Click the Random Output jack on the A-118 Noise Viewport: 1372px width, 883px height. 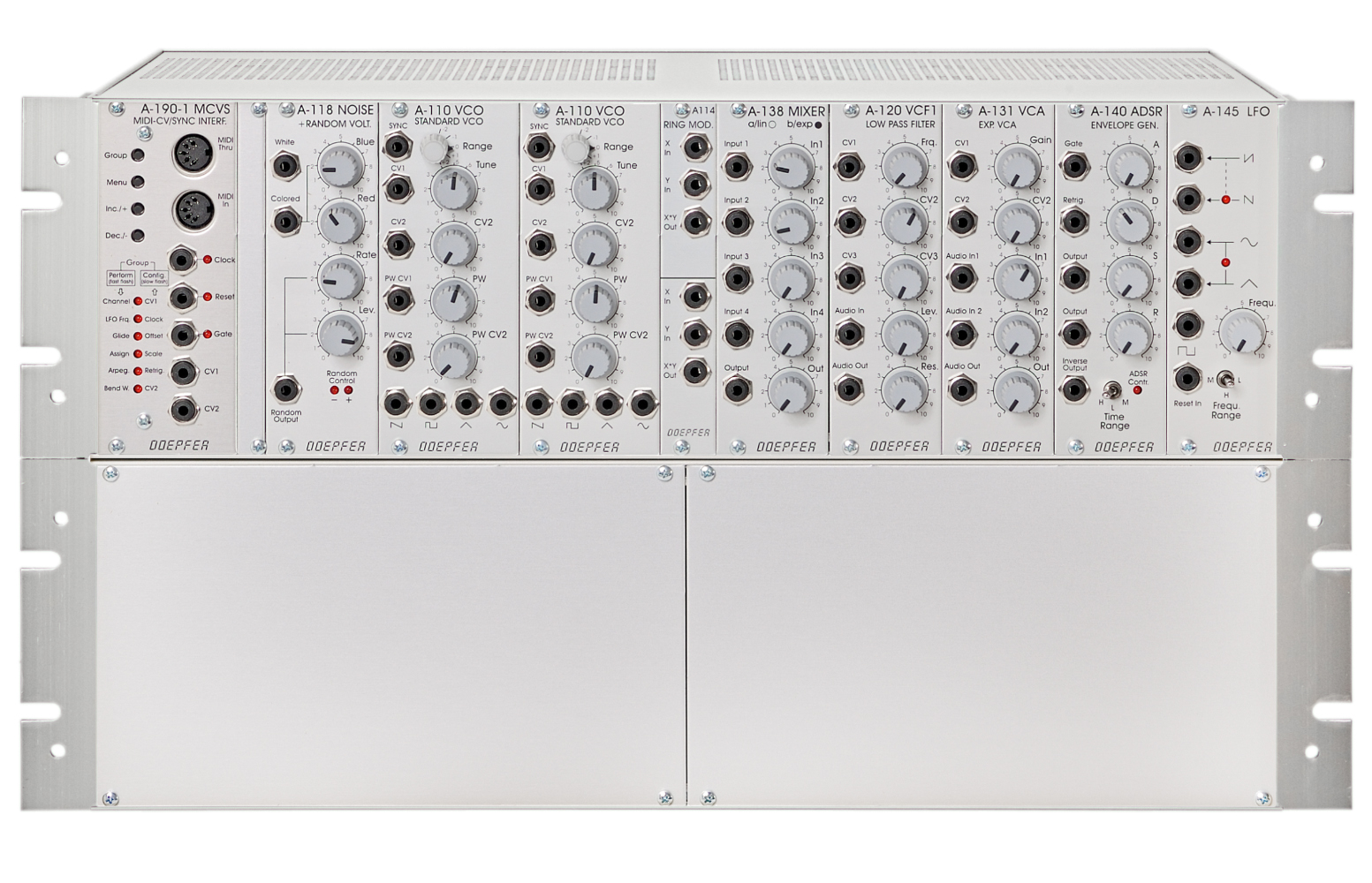pos(285,389)
